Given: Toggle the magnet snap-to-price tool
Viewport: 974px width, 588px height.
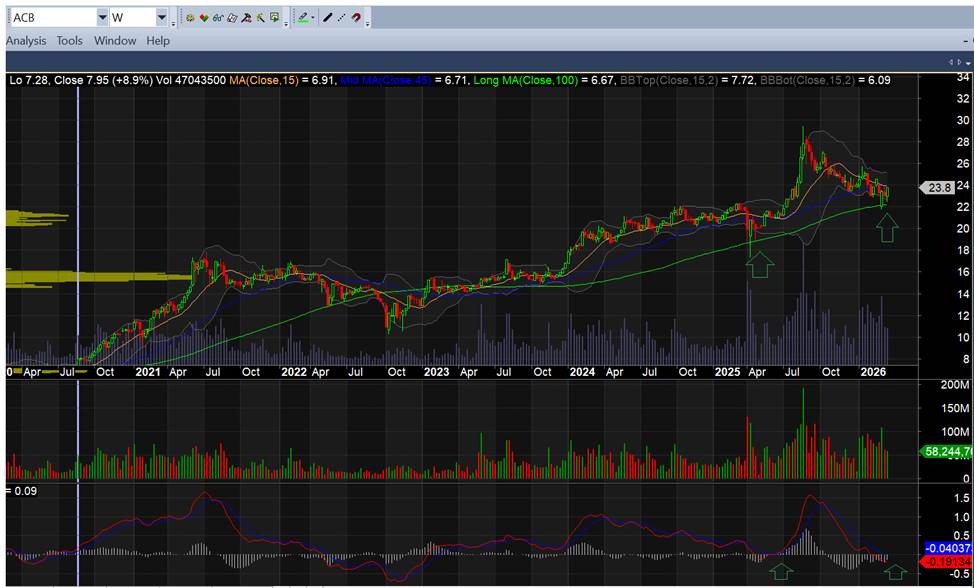Looking at the screenshot, I should 356,18.
